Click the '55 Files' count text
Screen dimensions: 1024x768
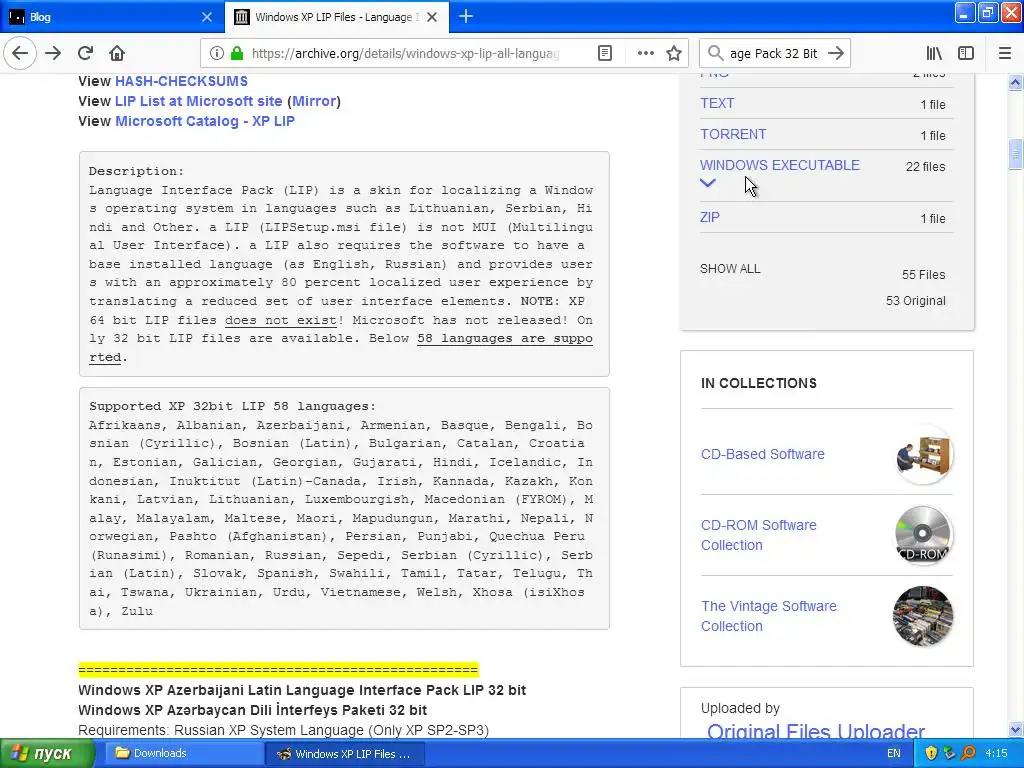[923, 275]
